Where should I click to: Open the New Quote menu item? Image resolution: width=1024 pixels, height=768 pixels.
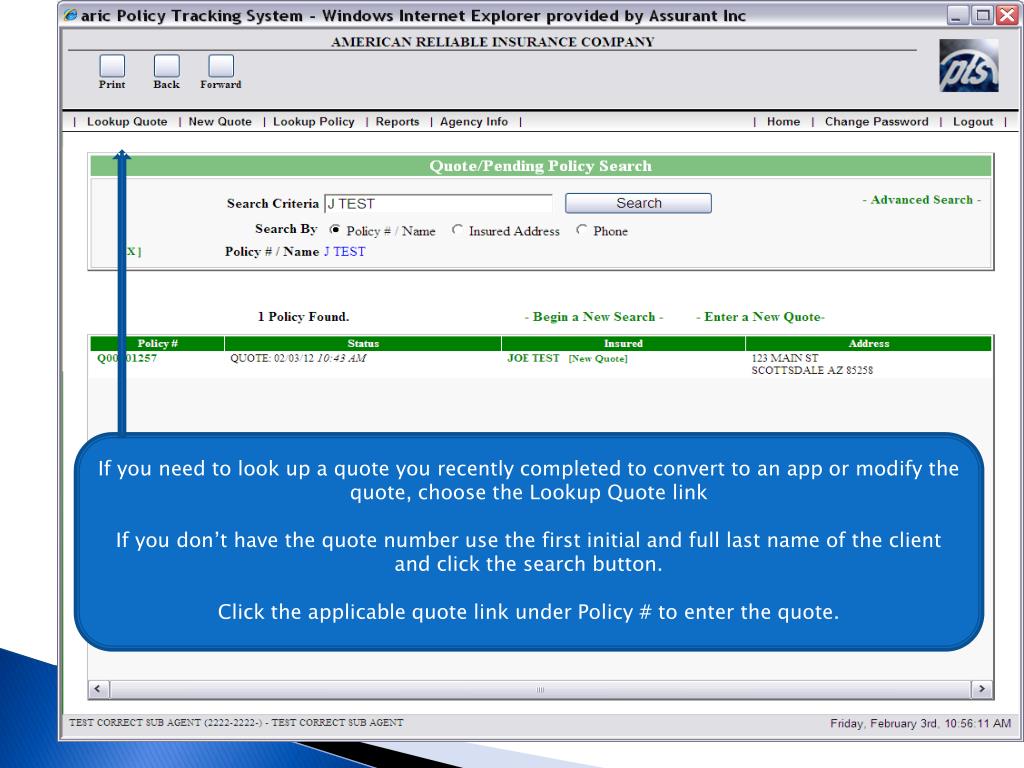click(220, 121)
